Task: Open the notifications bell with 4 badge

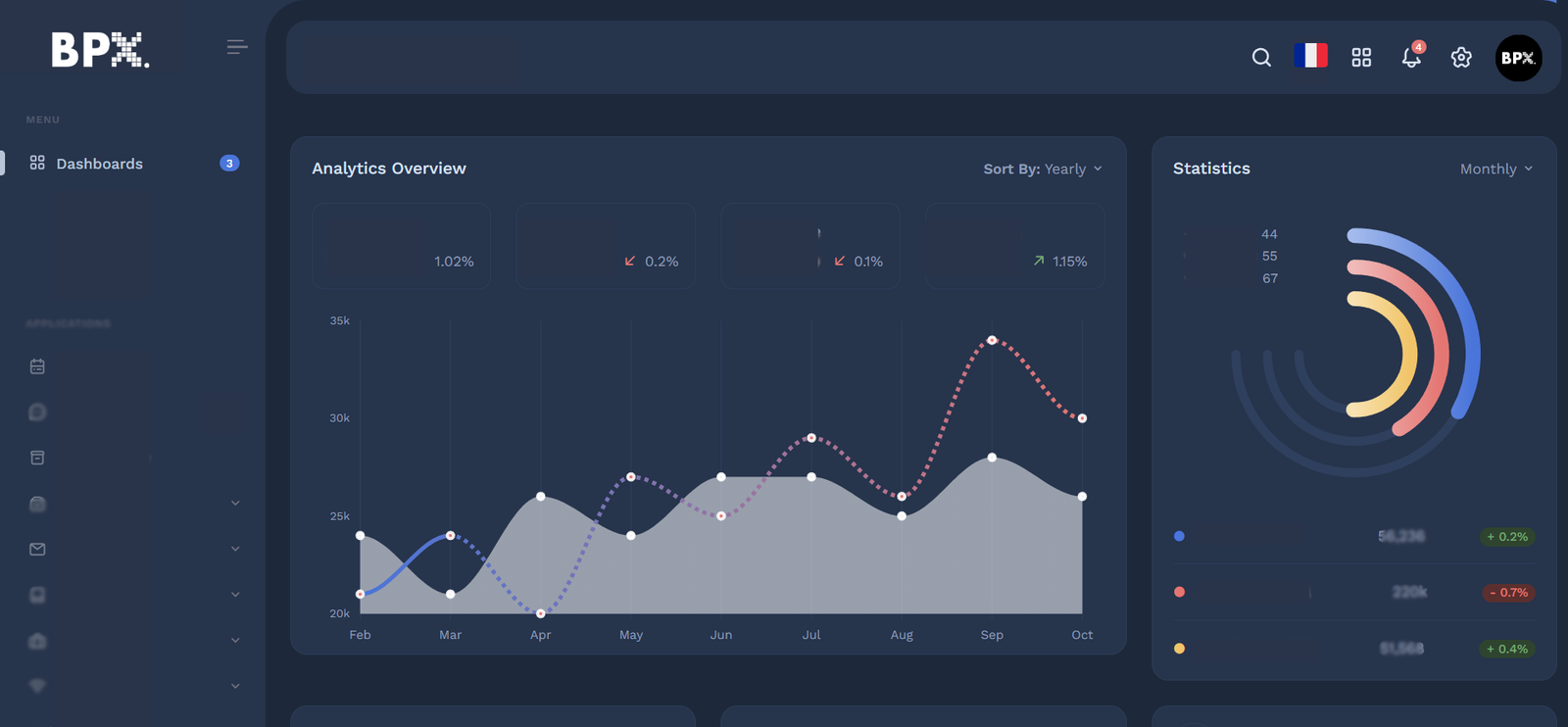Action: [1411, 57]
